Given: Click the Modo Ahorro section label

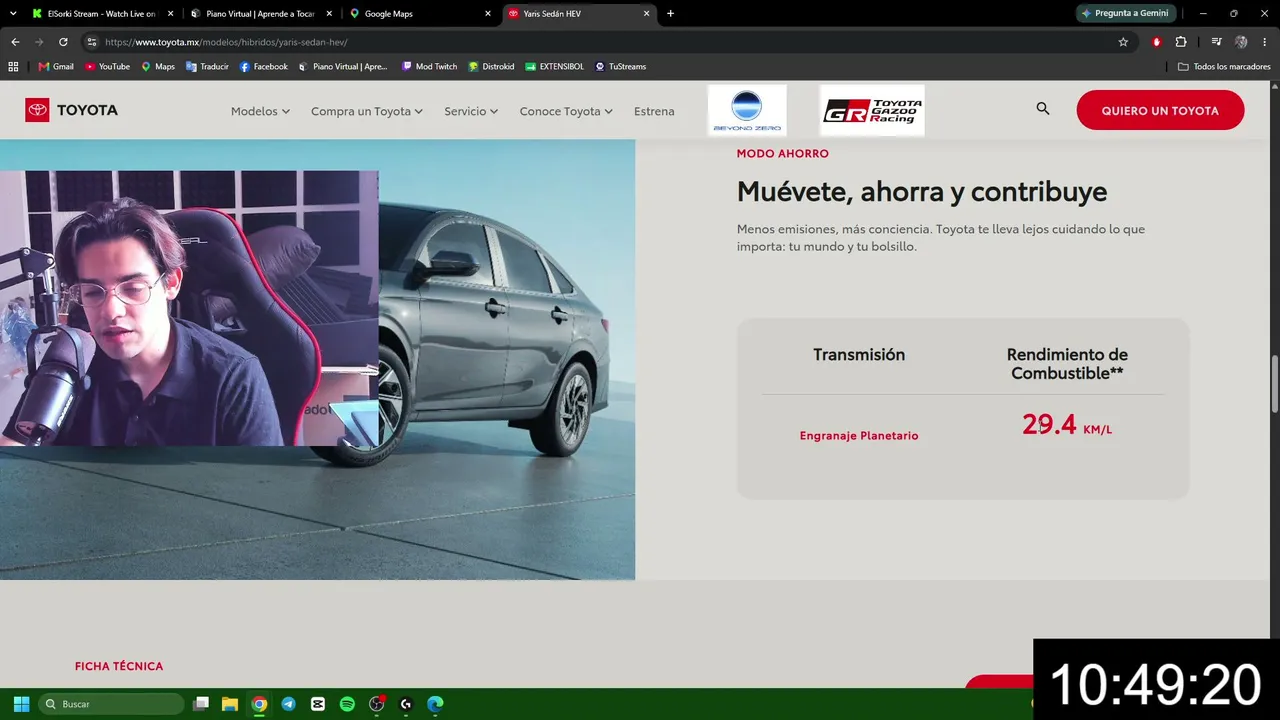Looking at the screenshot, I should 783,154.
